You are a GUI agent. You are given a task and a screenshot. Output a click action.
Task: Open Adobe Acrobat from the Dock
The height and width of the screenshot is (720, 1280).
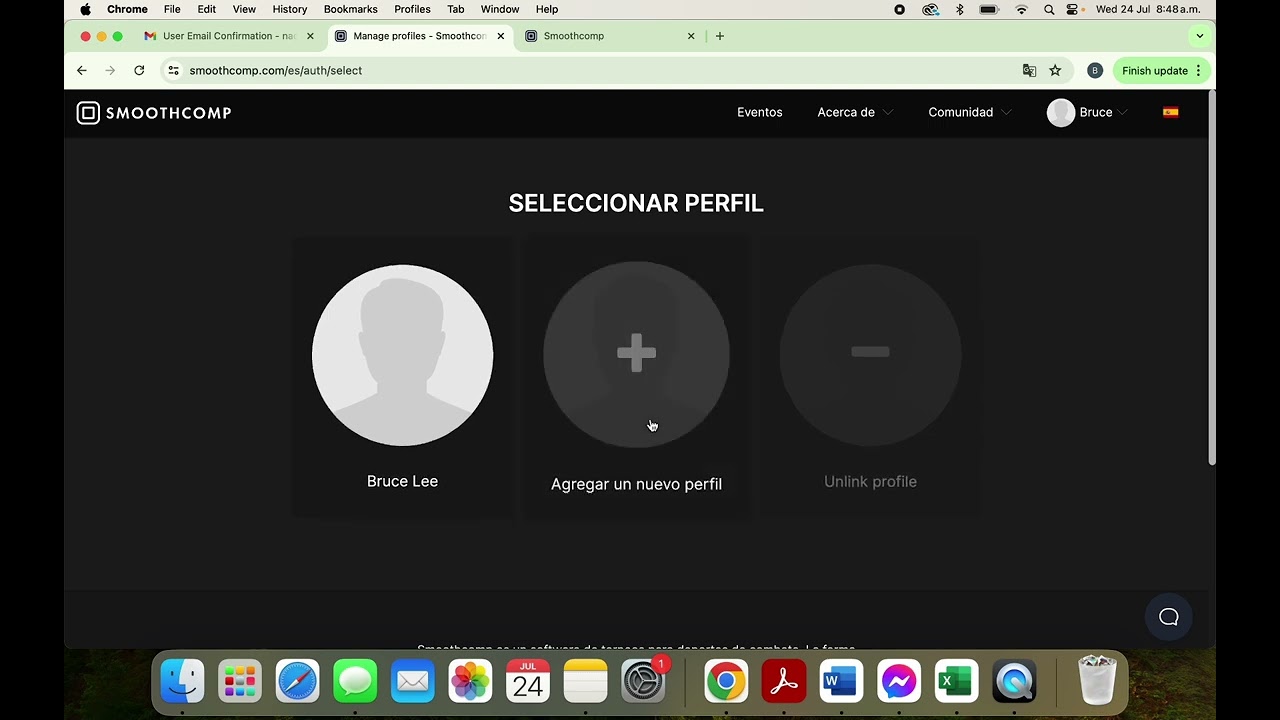(784, 682)
